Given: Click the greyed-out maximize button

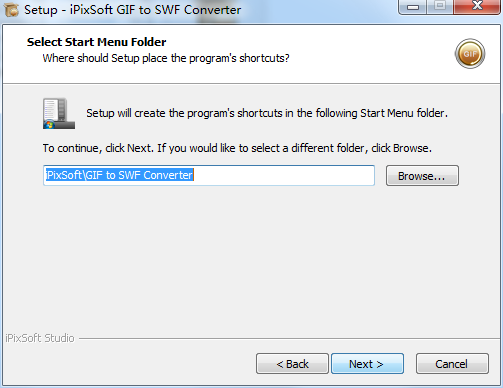Looking at the screenshot, I should point(440,6).
